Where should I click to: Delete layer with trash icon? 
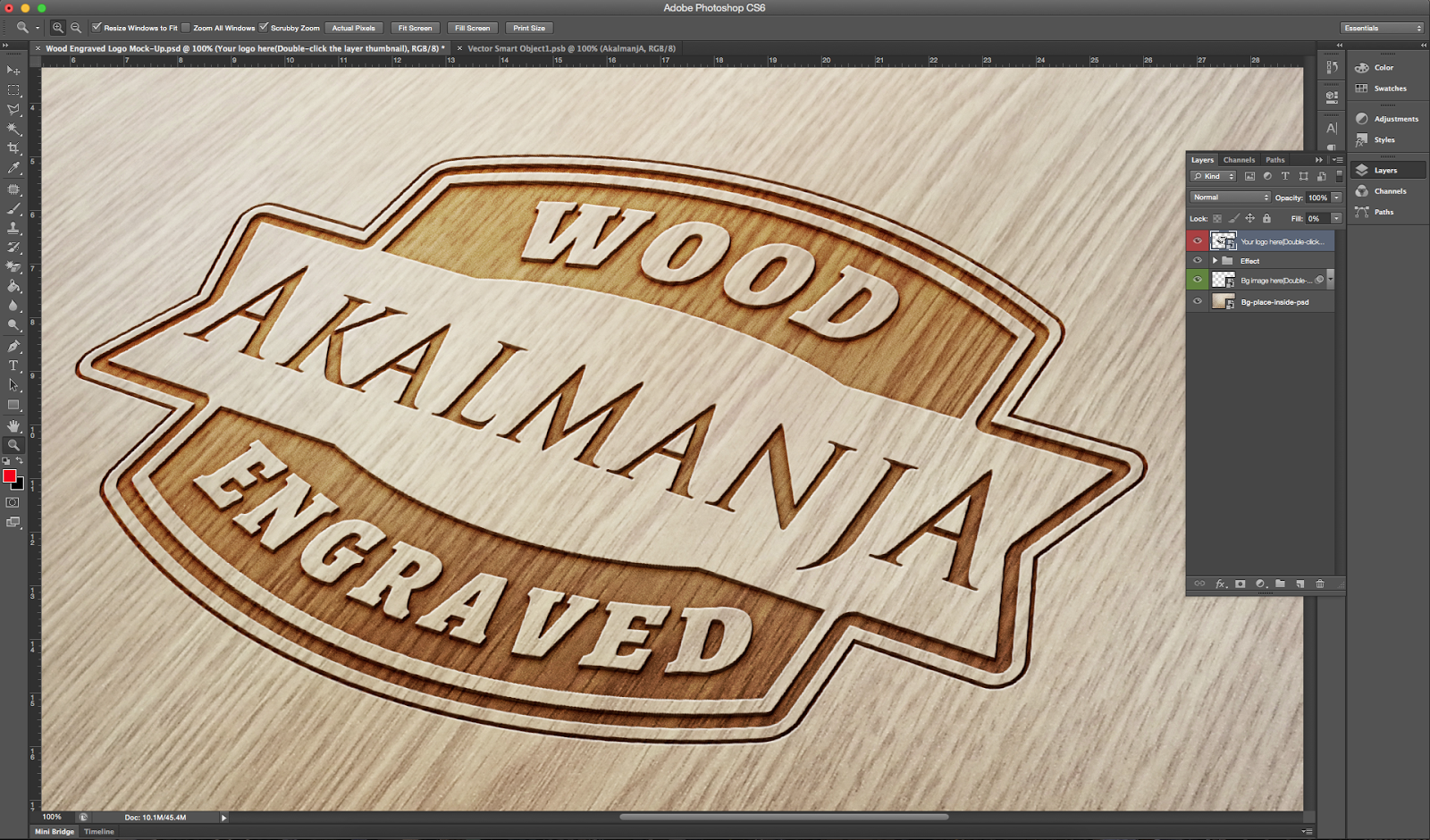pos(1320,584)
